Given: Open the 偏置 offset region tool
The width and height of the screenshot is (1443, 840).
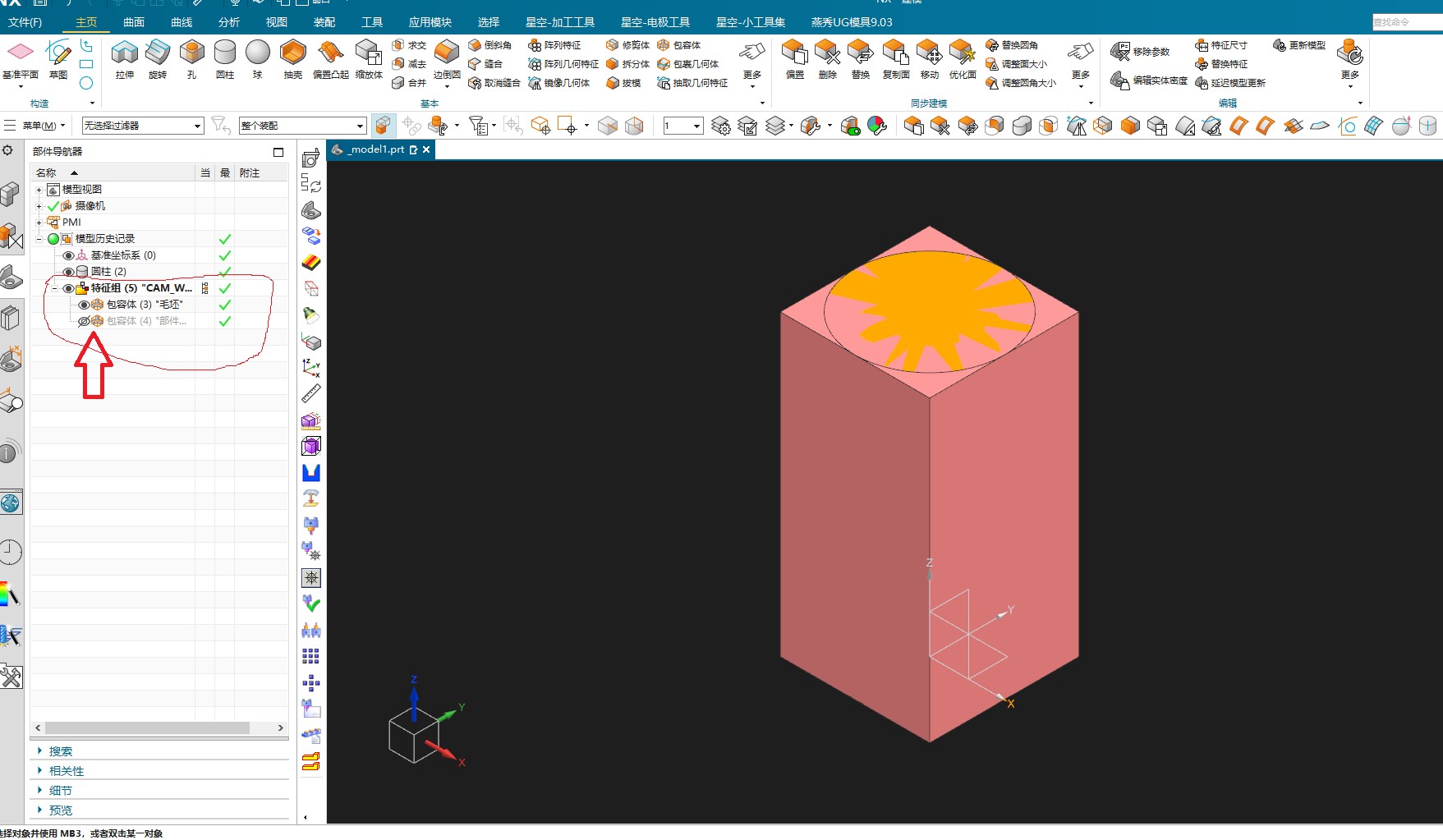Looking at the screenshot, I should click(x=795, y=59).
